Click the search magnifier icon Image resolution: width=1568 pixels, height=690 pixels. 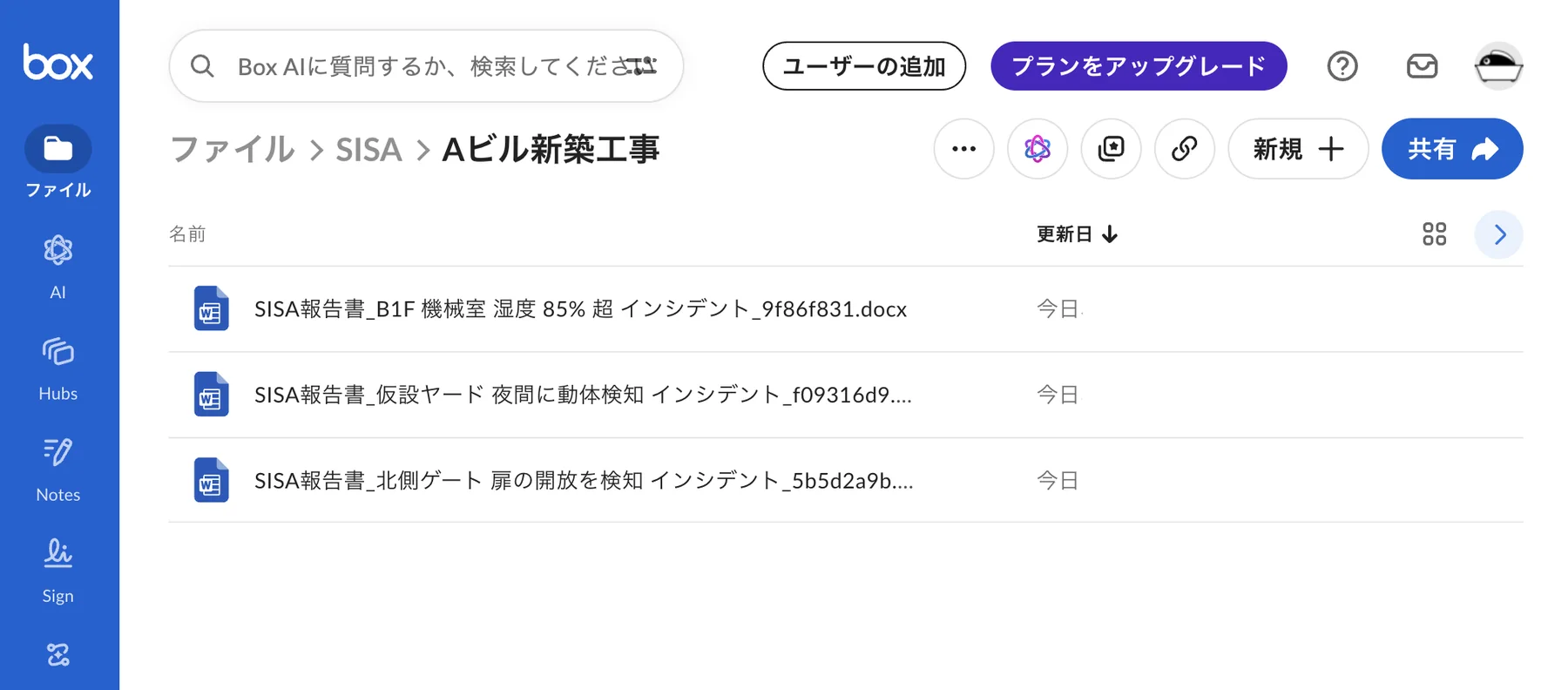click(x=202, y=66)
